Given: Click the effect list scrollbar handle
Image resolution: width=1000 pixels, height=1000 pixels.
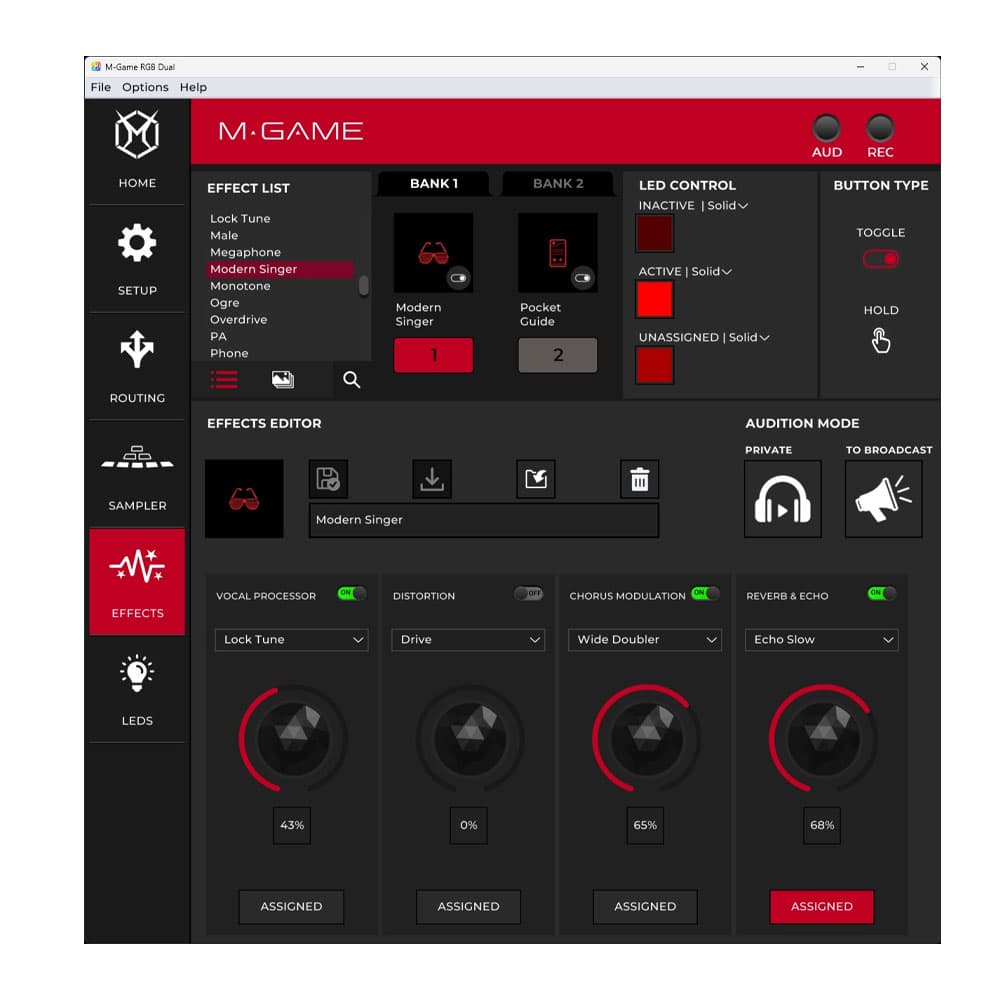Looking at the screenshot, I should (x=364, y=286).
